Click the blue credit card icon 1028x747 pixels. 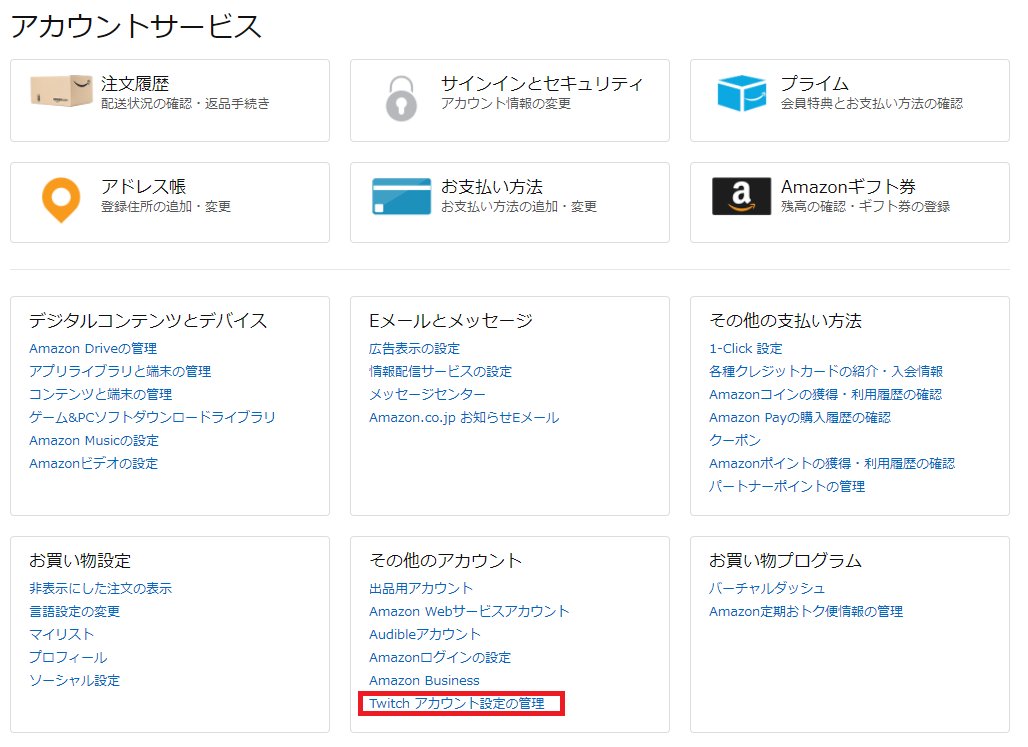[x=401, y=196]
